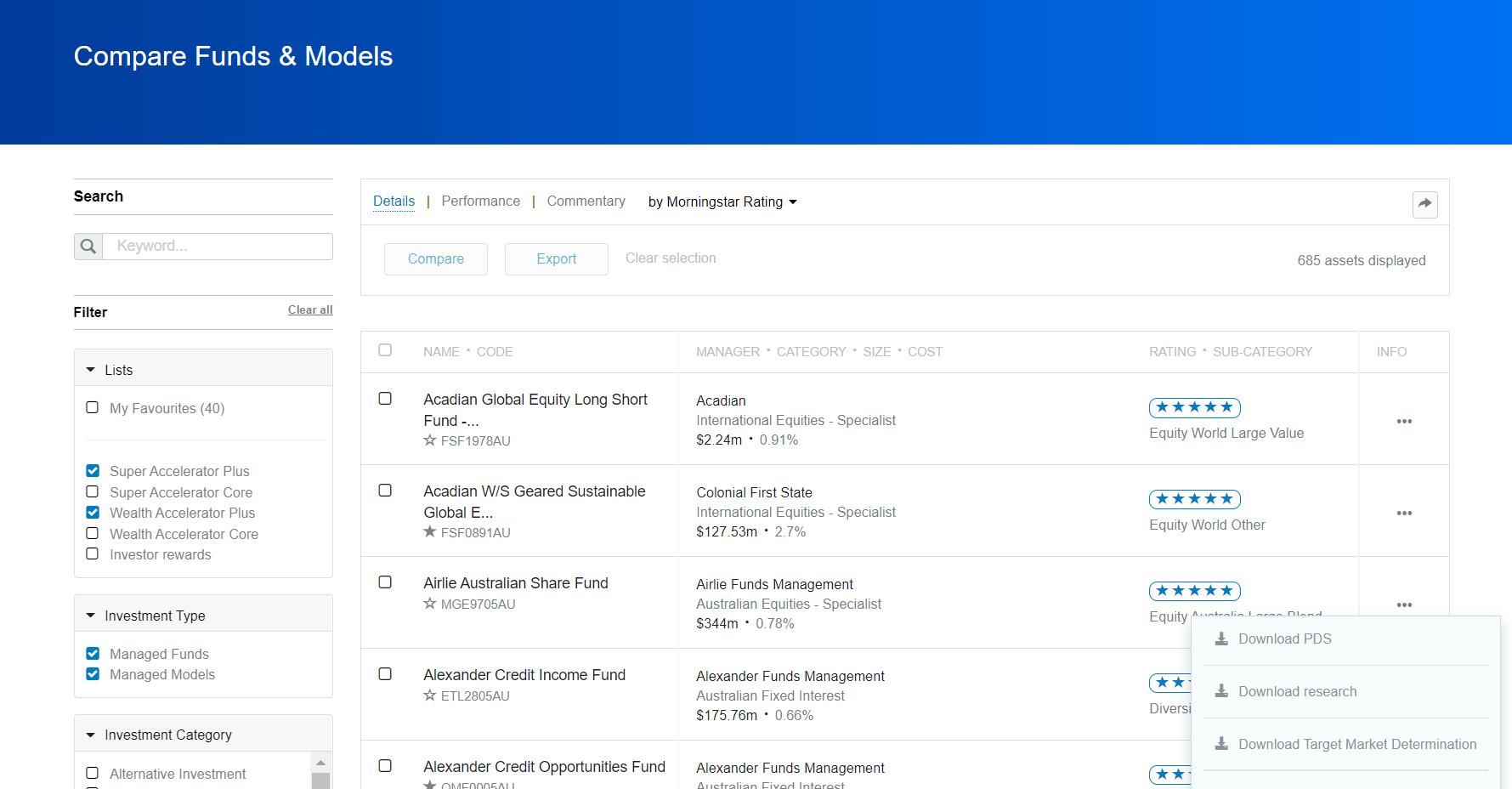The width and height of the screenshot is (1512, 789).
Task: Open three-dot menu for Acadian W/S Geared fund
Action: coord(1404,513)
